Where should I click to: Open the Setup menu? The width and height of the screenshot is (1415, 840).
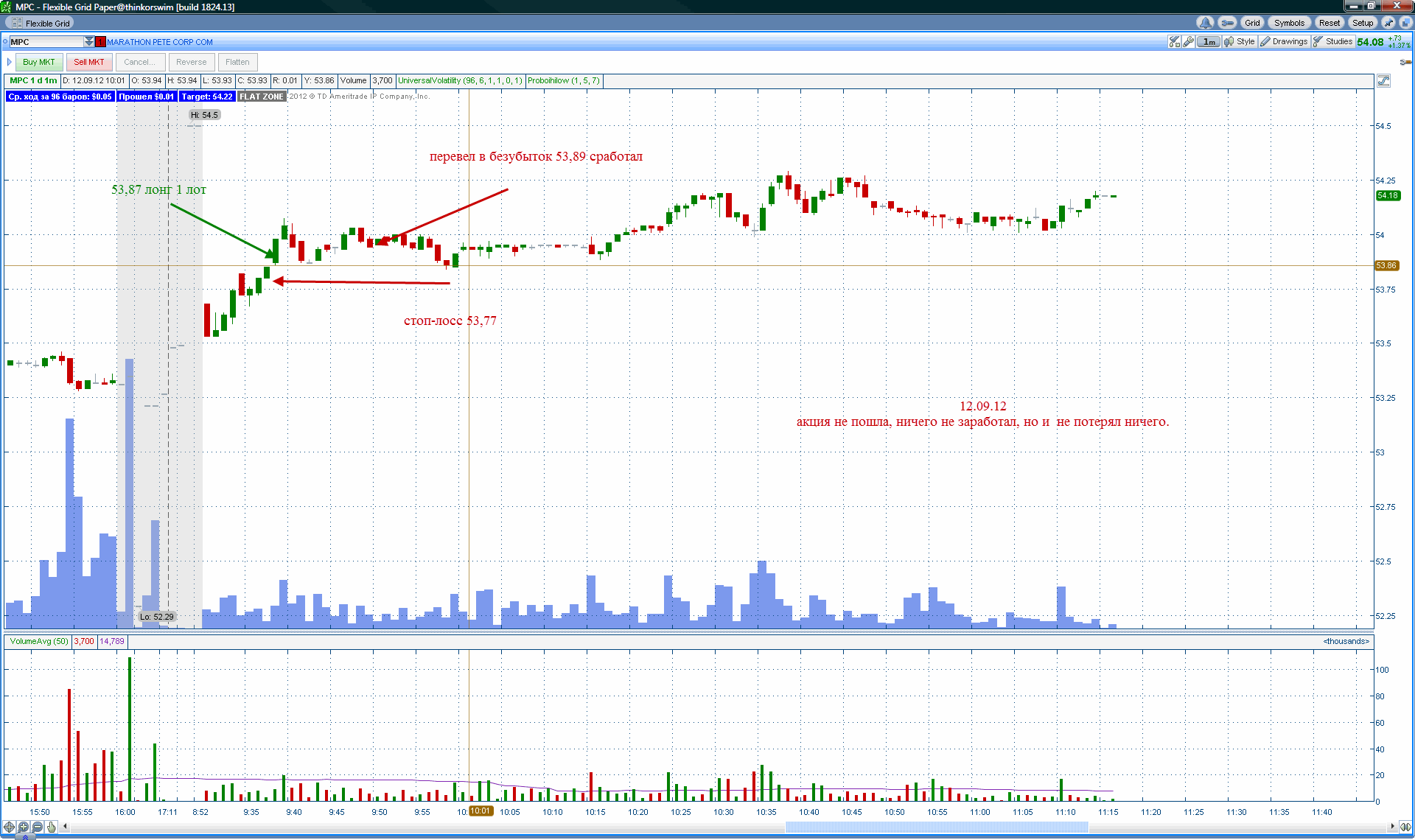click(1363, 23)
